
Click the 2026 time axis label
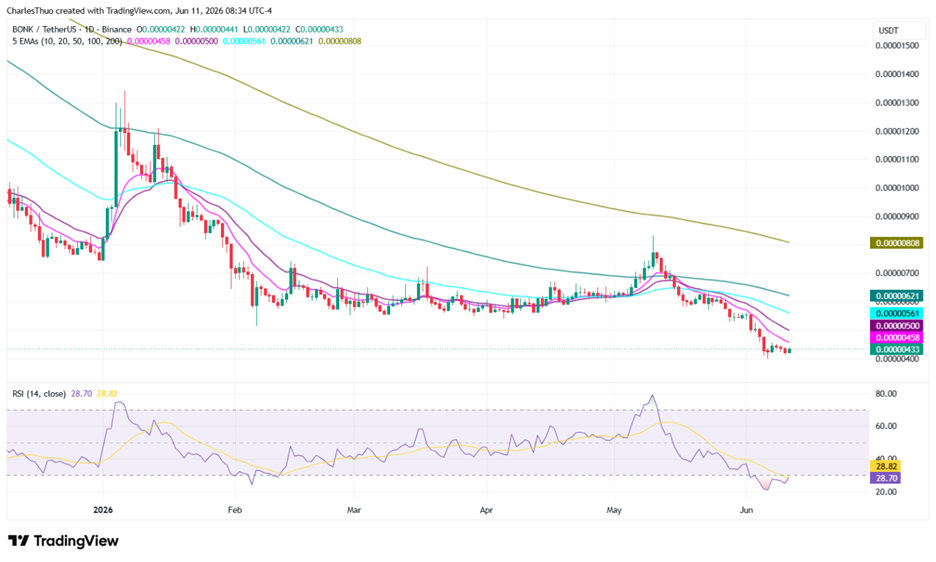[x=103, y=510]
